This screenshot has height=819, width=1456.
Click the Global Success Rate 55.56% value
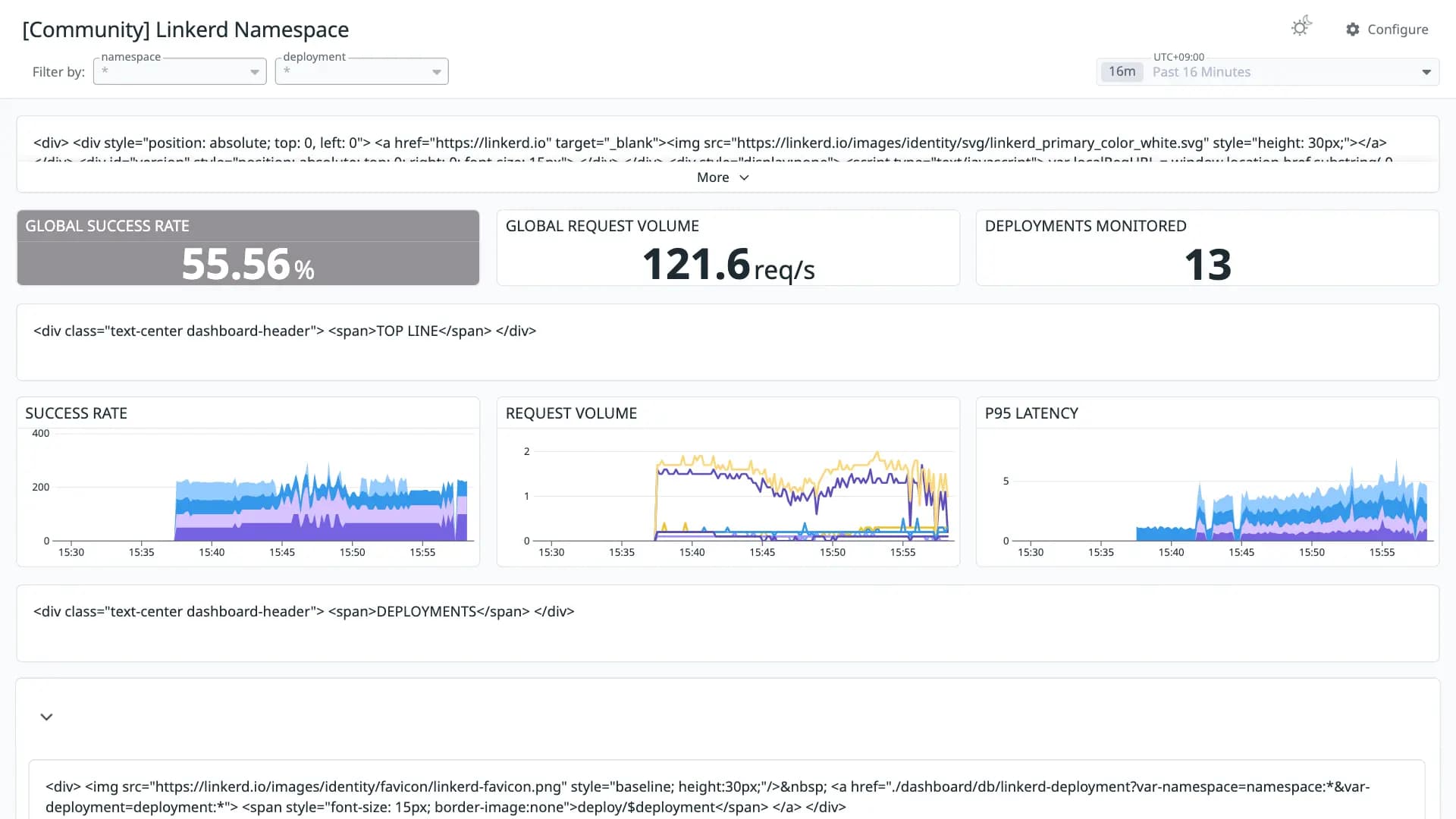(x=248, y=265)
